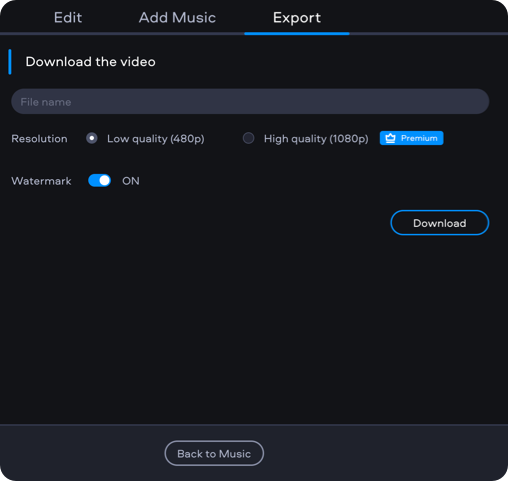Click the Resolution label
This screenshot has height=481, width=508.
pyautogui.click(x=39, y=139)
